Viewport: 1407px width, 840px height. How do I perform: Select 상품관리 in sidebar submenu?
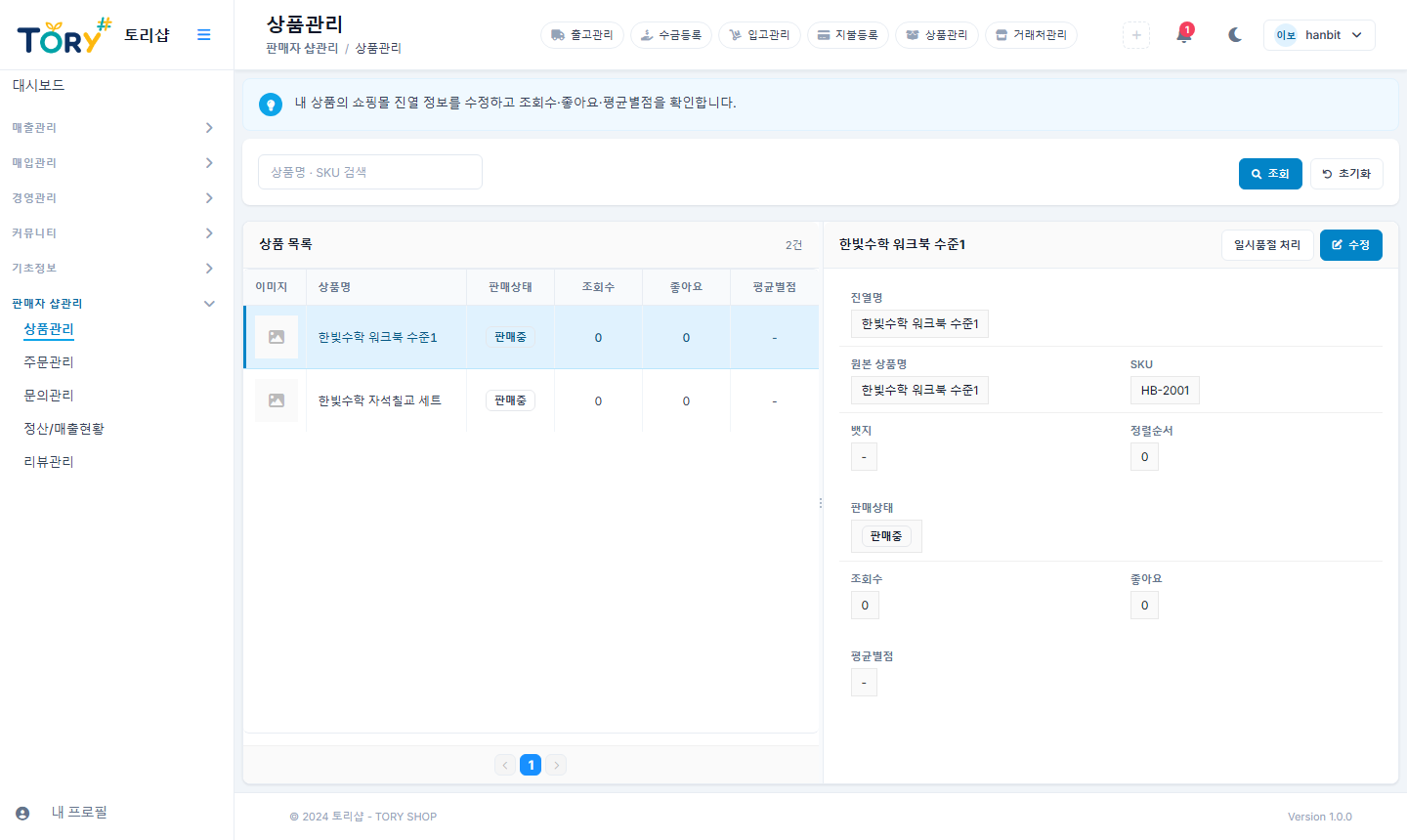click(x=49, y=330)
